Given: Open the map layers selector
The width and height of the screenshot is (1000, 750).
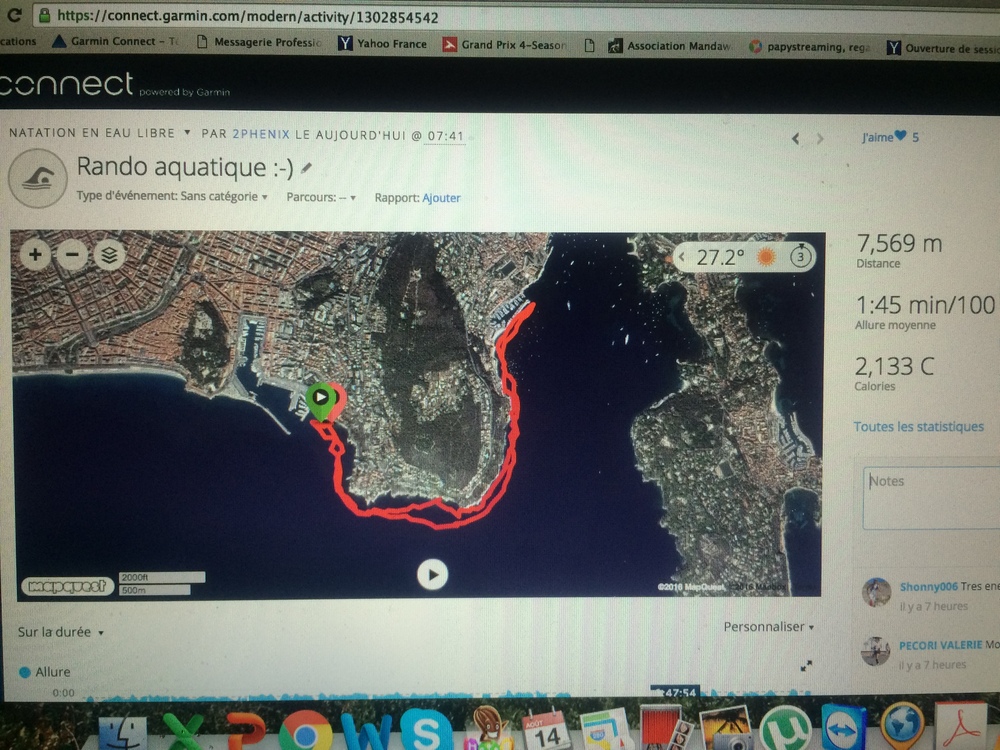Looking at the screenshot, I should click(110, 256).
